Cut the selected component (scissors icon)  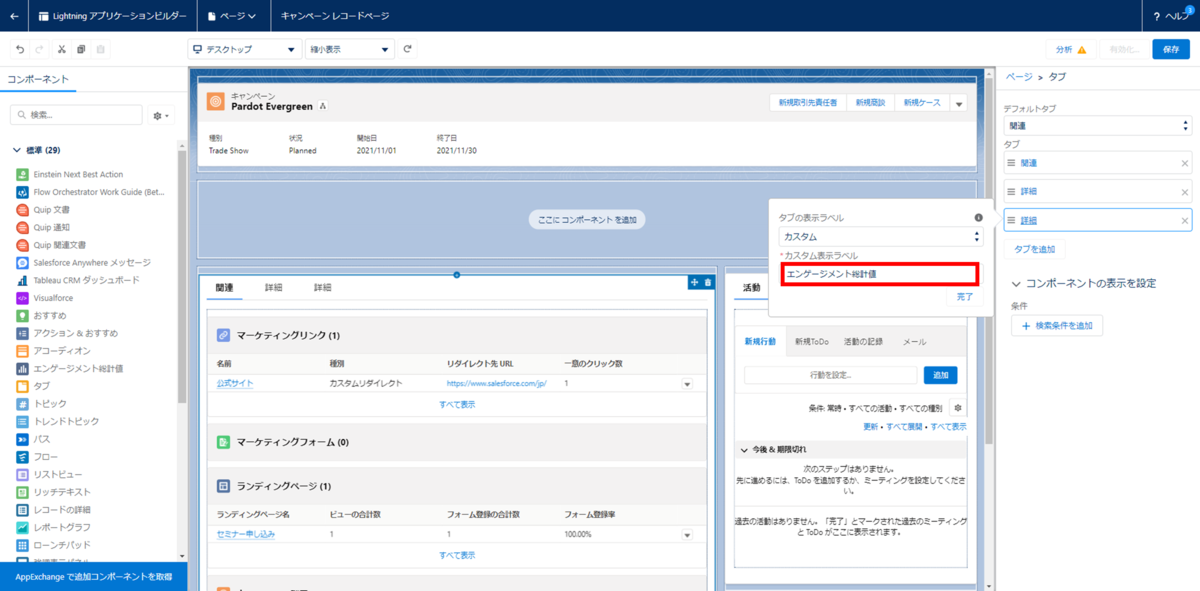tap(61, 49)
